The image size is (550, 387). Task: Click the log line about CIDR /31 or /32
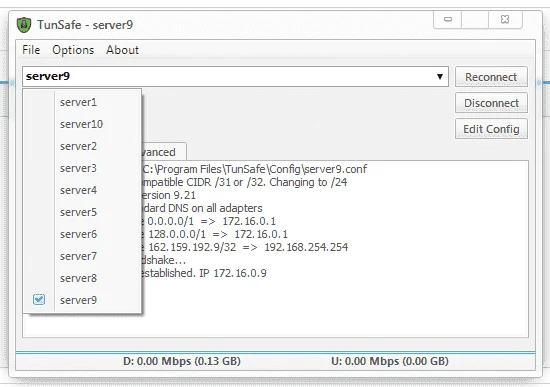coord(244,182)
